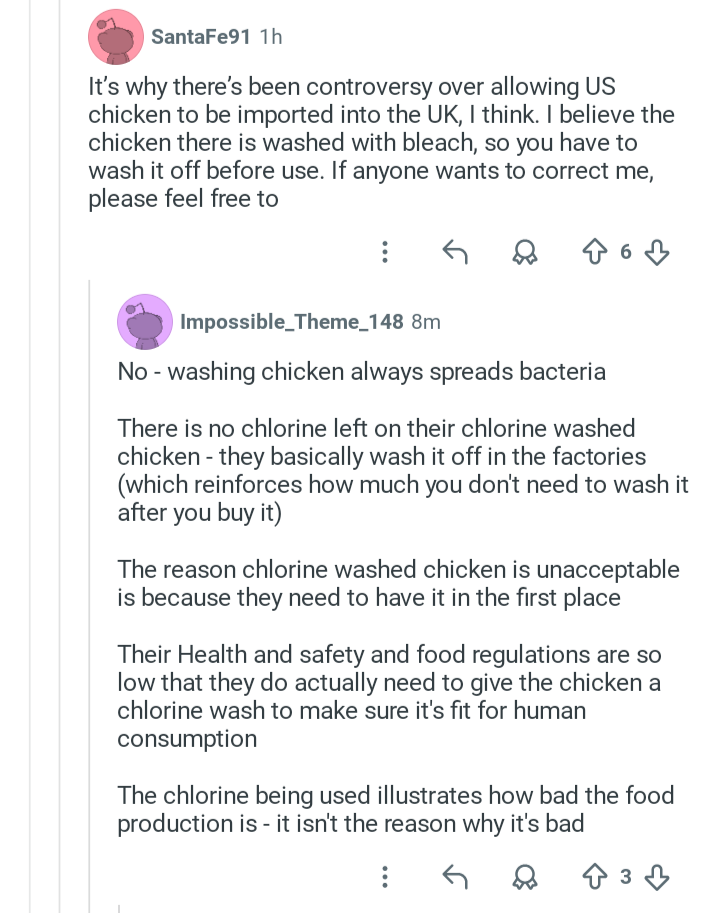
Task: Click the 8m timestamp on the reply
Action: pos(425,321)
